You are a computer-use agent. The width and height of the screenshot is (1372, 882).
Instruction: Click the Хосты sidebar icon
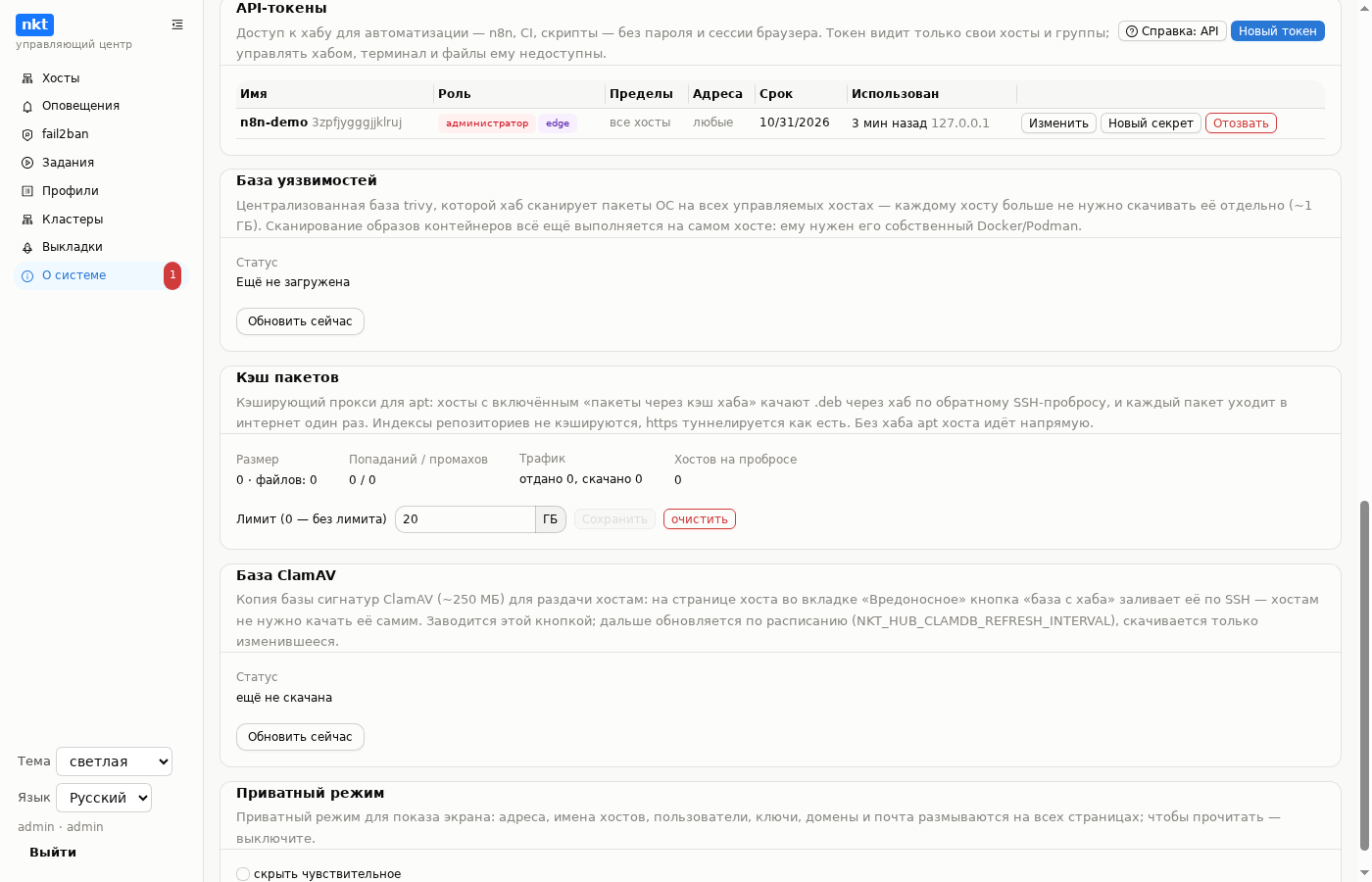27,78
